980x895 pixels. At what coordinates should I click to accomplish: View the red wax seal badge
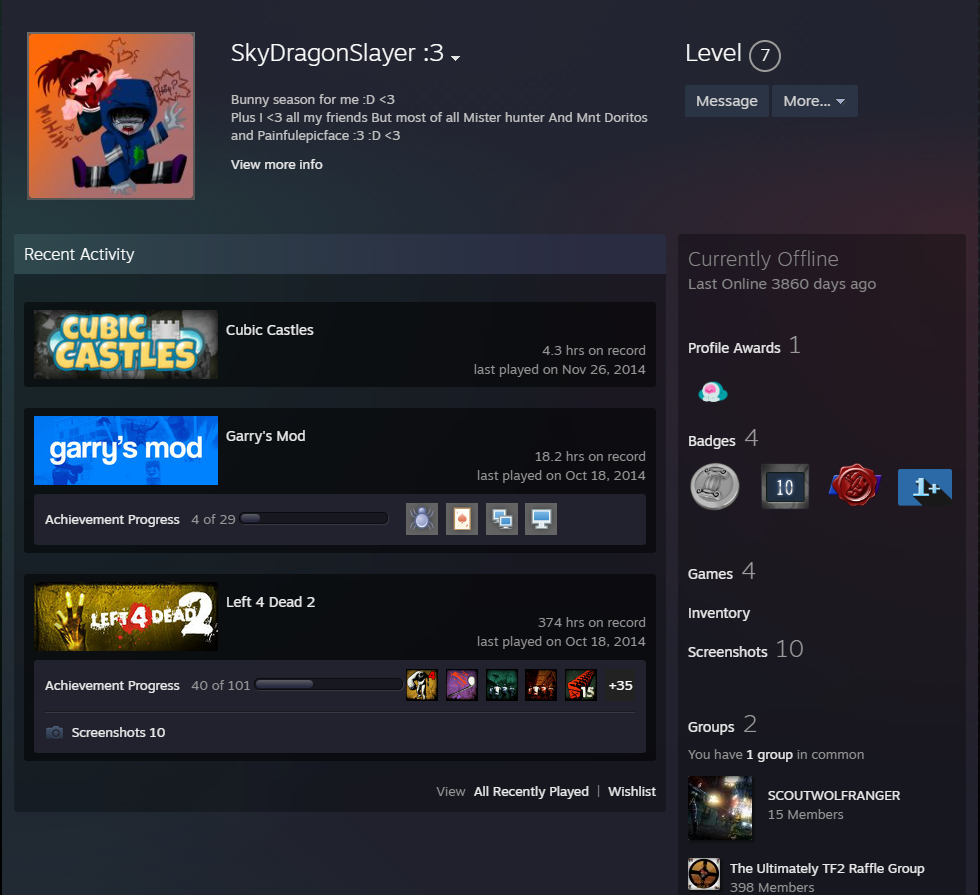(854, 485)
